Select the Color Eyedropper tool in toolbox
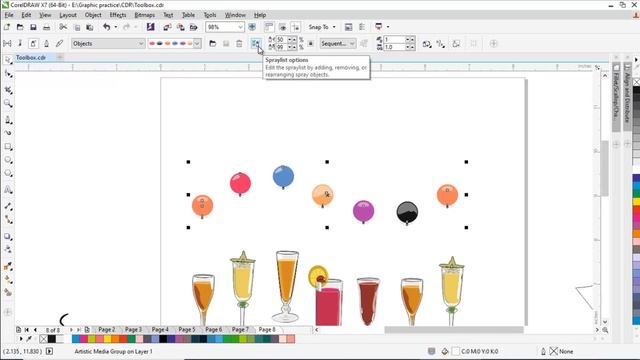The width and height of the screenshot is (640, 360). click(x=8, y=266)
